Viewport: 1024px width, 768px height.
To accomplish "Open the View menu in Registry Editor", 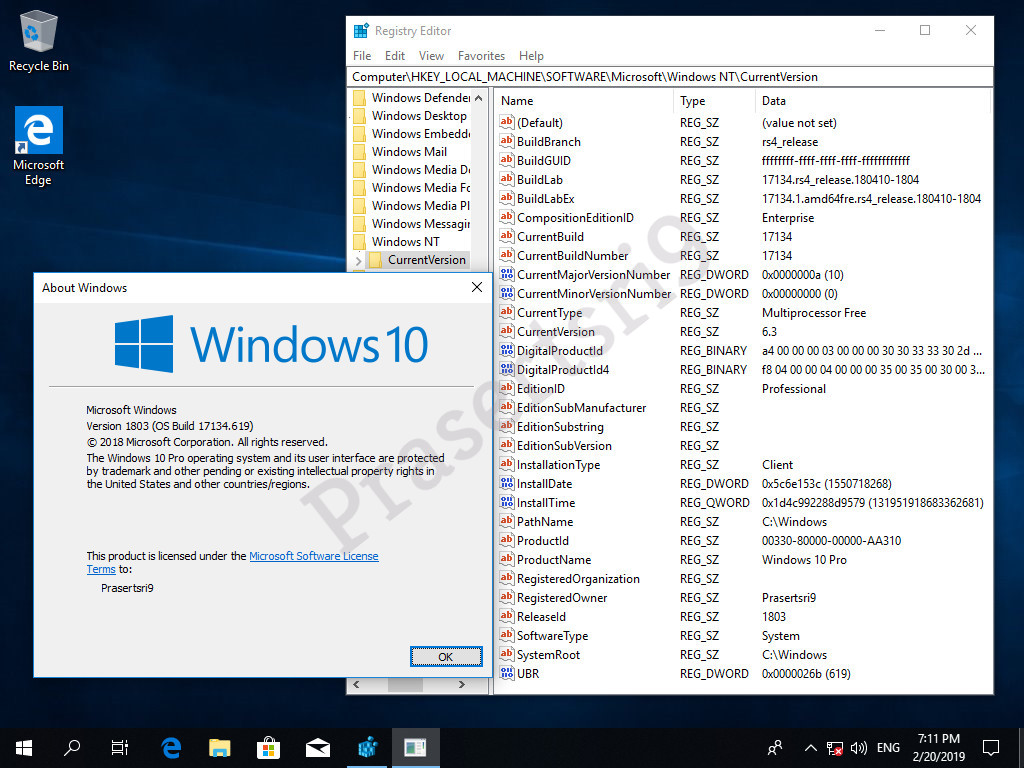I will pos(431,56).
